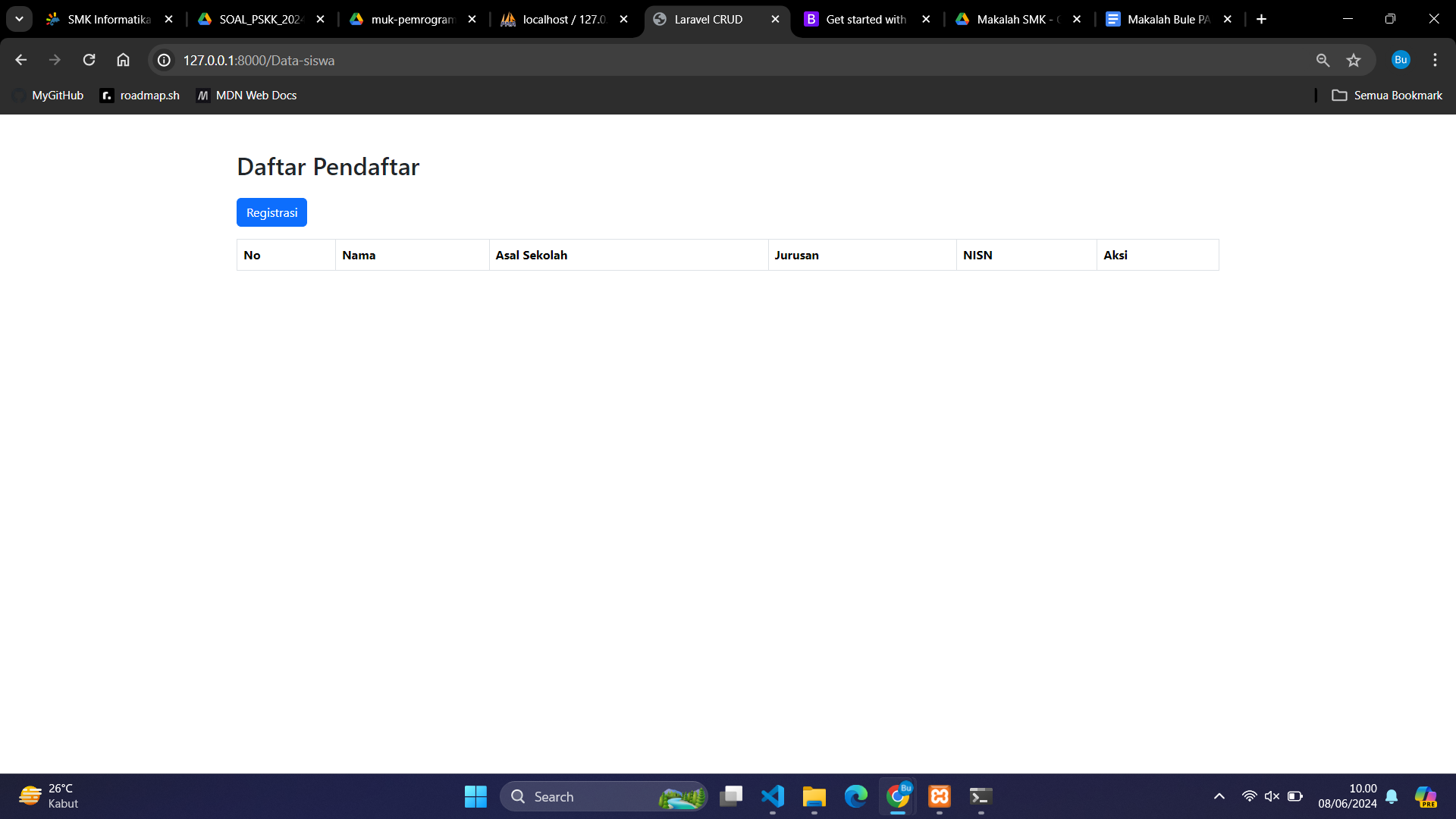Viewport: 1456px width, 819px height.
Task: Open the zoom magnifier in address bar
Action: (x=1323, y=60)
